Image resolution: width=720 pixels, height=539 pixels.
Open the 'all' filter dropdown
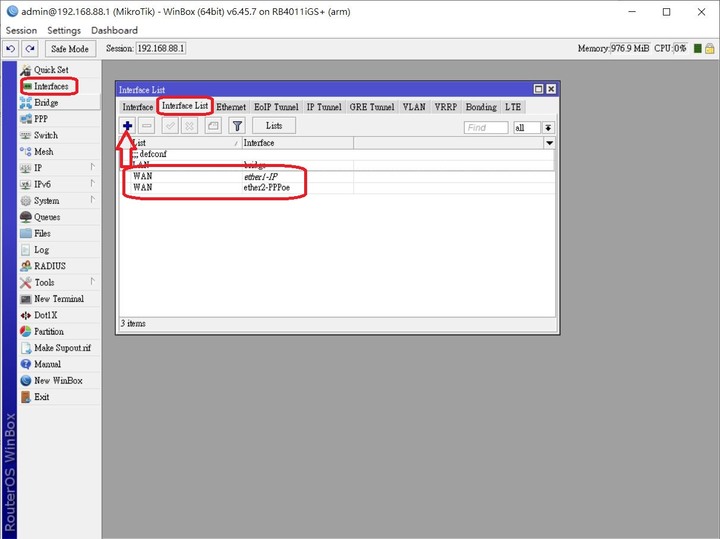pyautogui.click(x=548, y=128)
